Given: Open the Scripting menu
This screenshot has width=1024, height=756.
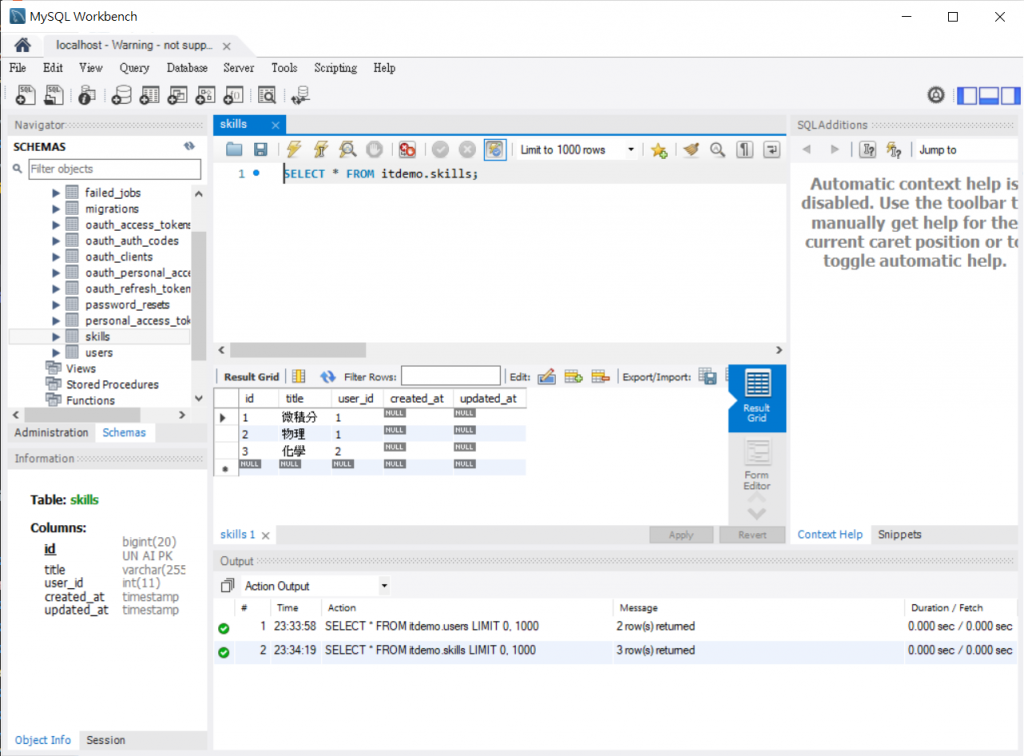Looking at the screenshot, I should (x=336, y=68).
